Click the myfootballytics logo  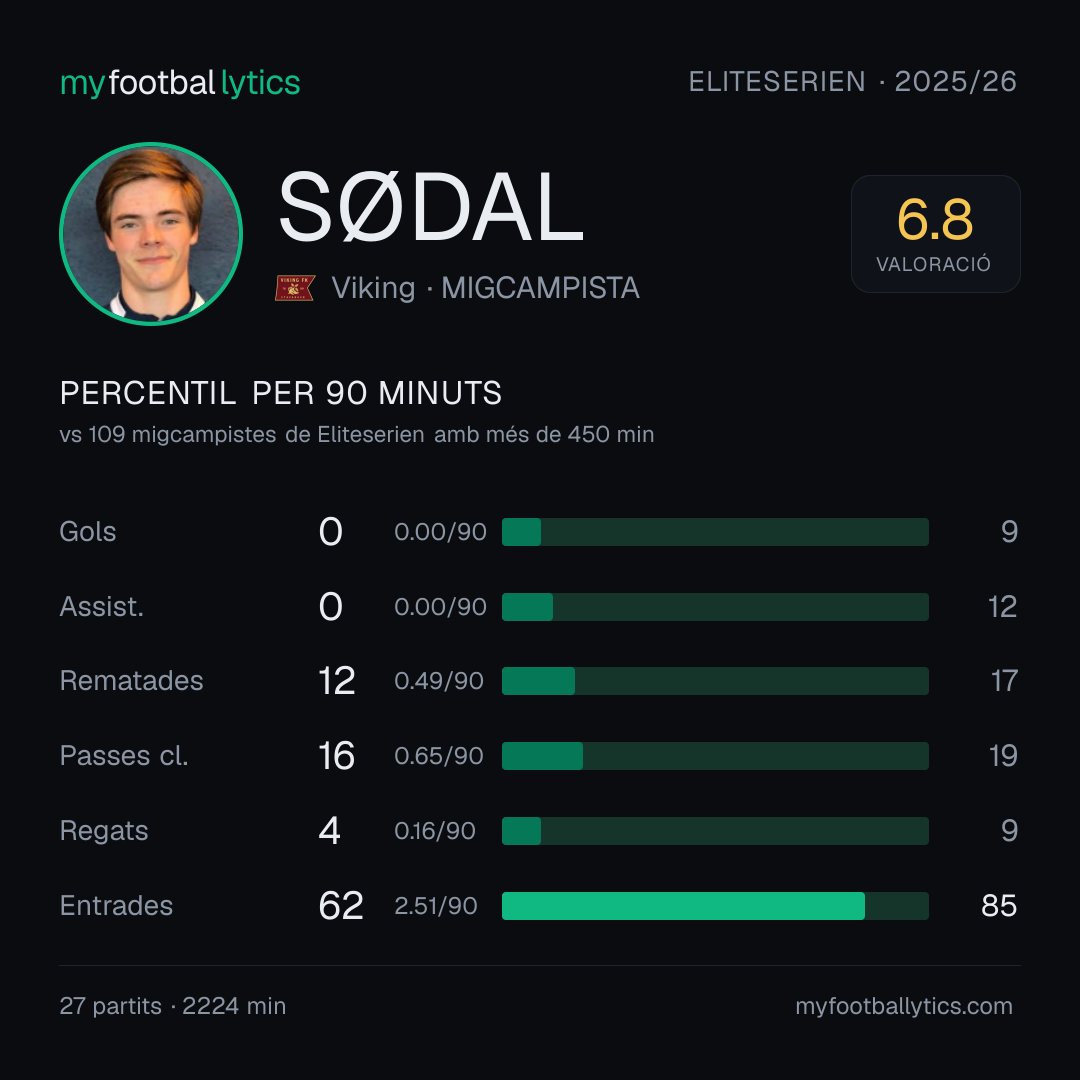[180, 83]
